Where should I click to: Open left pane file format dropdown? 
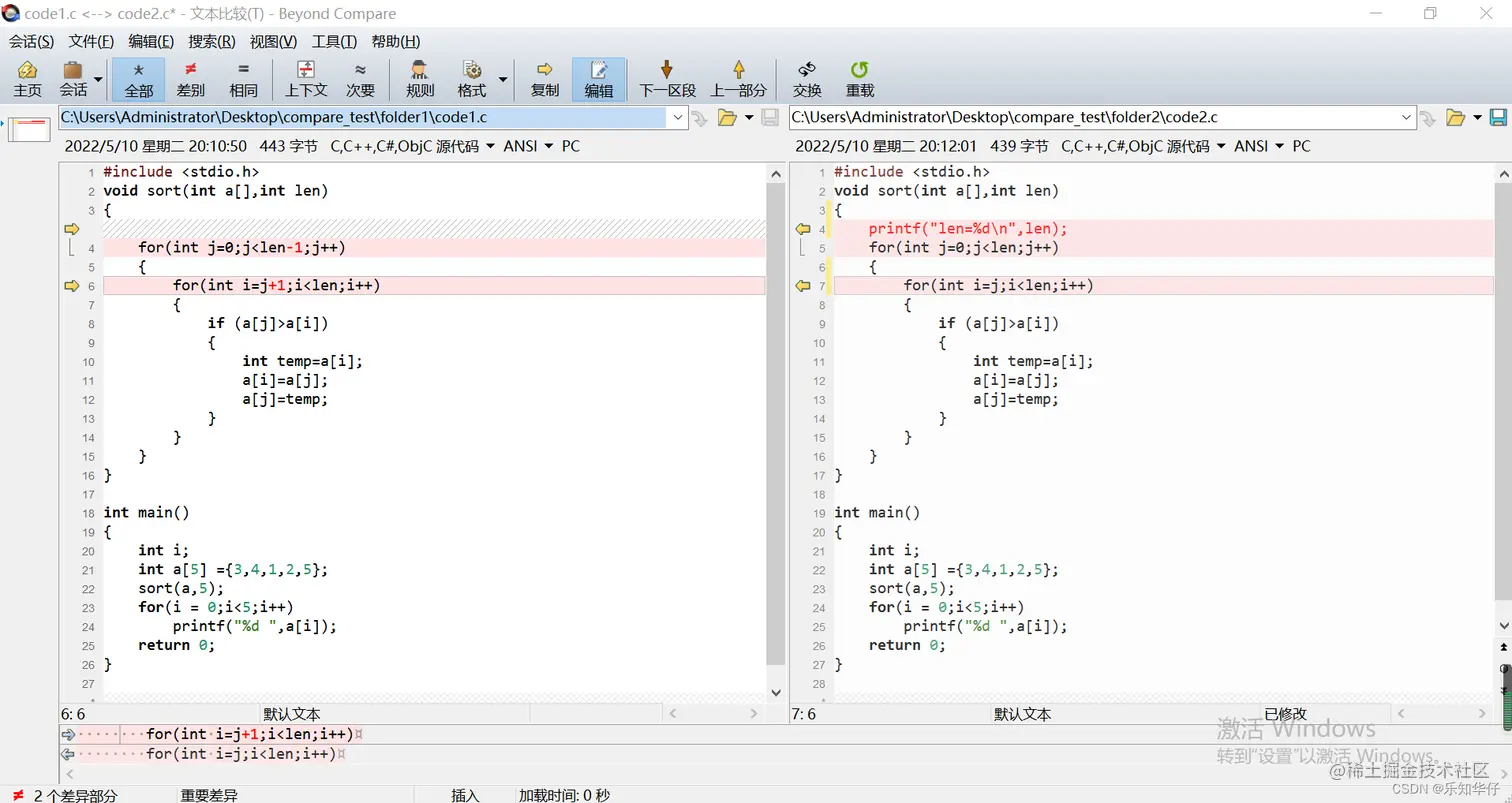[x=412, y=146]
